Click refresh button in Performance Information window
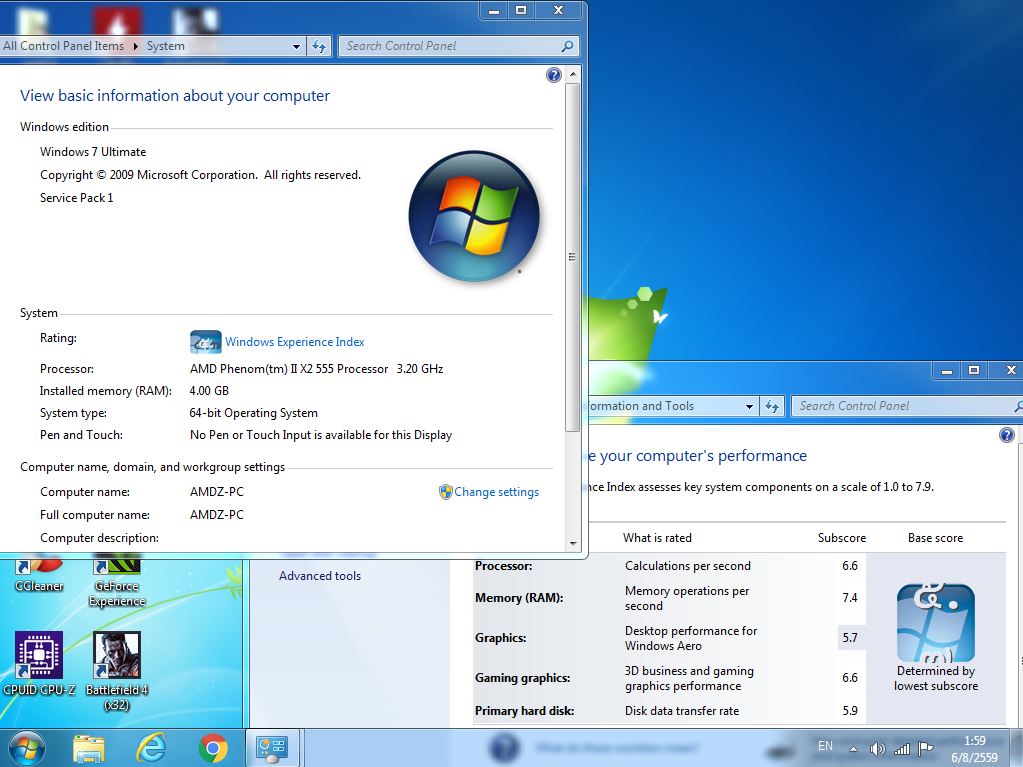The height and width of the screenshot is (767, 1023). pyautogui.click(x=772, y=406)
